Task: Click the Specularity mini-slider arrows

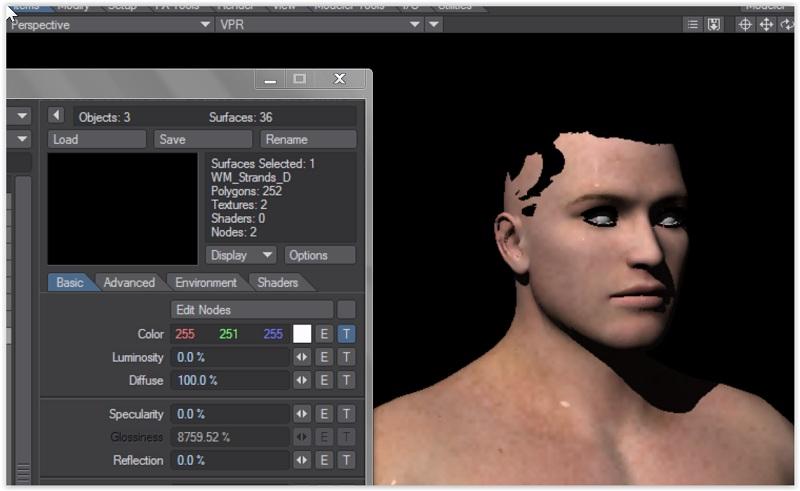Action: [x=302, y=414]
